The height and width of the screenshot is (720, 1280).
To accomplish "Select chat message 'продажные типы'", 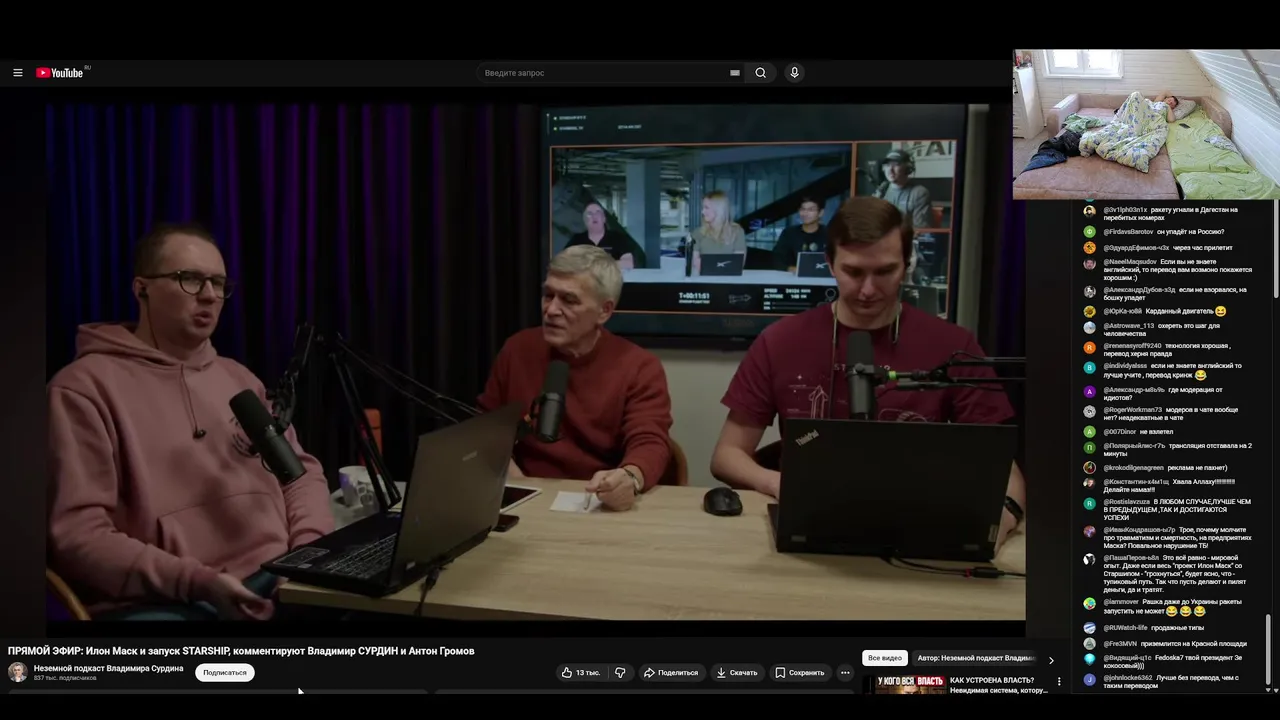I will point(1177,628).
